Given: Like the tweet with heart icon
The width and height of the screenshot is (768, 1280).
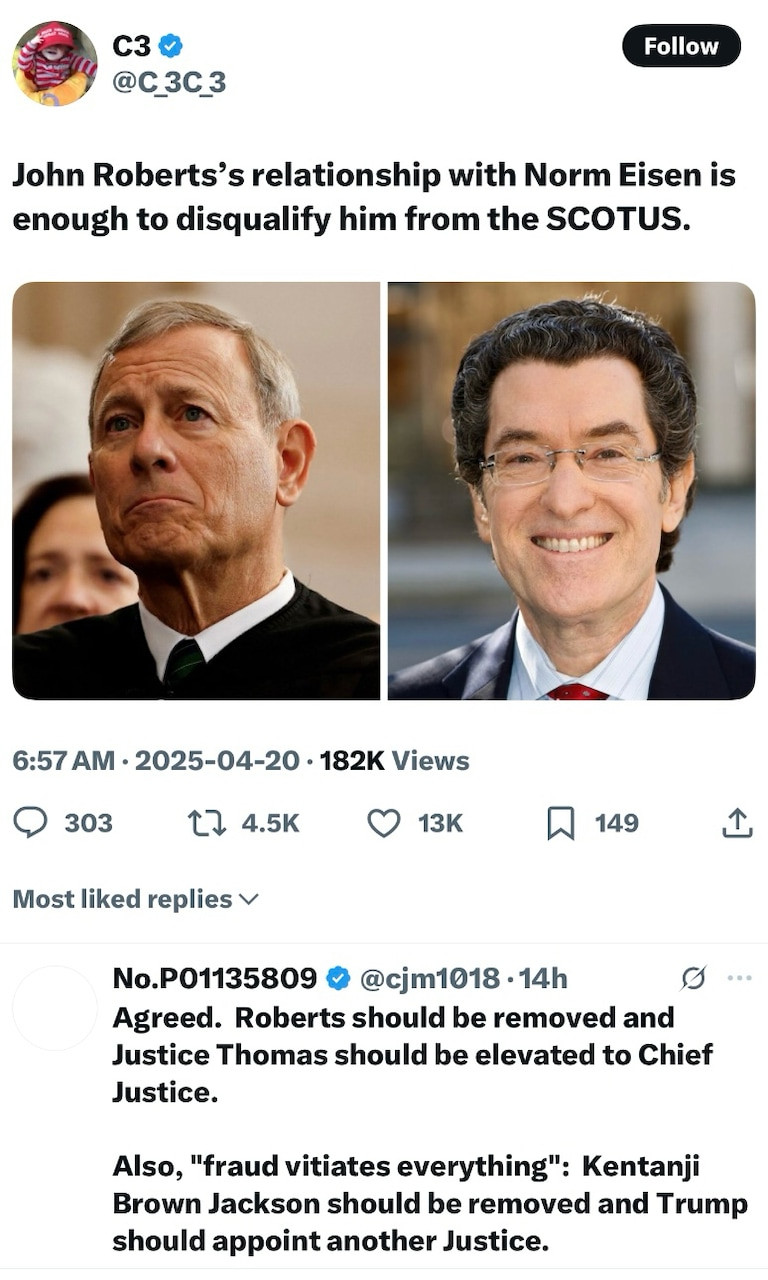Looking at the screenshot, I should click(x=384, y=823).
